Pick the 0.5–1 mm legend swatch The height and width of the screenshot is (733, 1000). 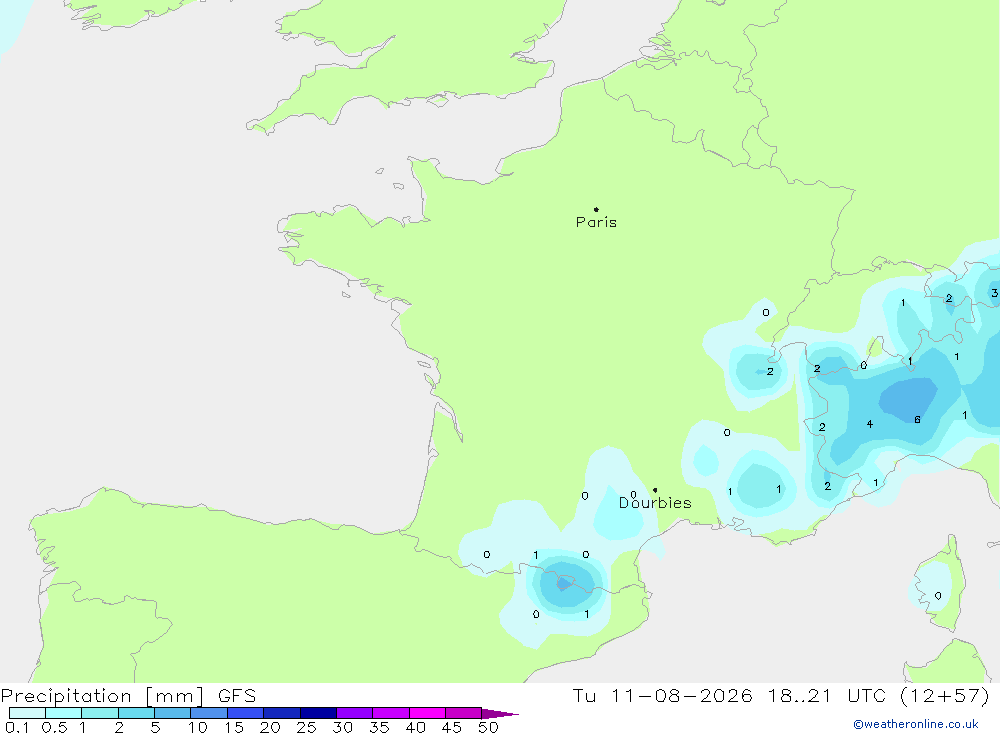click(x=63, y=713)
